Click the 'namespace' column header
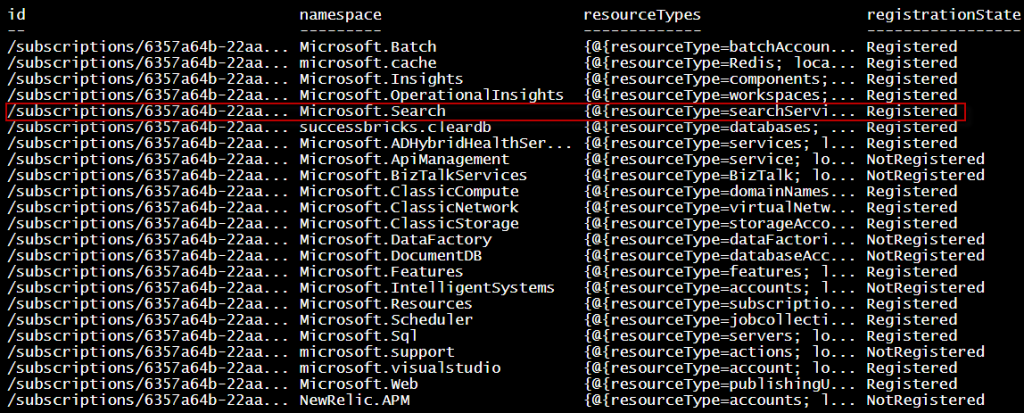The width and height of the screenshot is (1024, 413). click(340, 15)
